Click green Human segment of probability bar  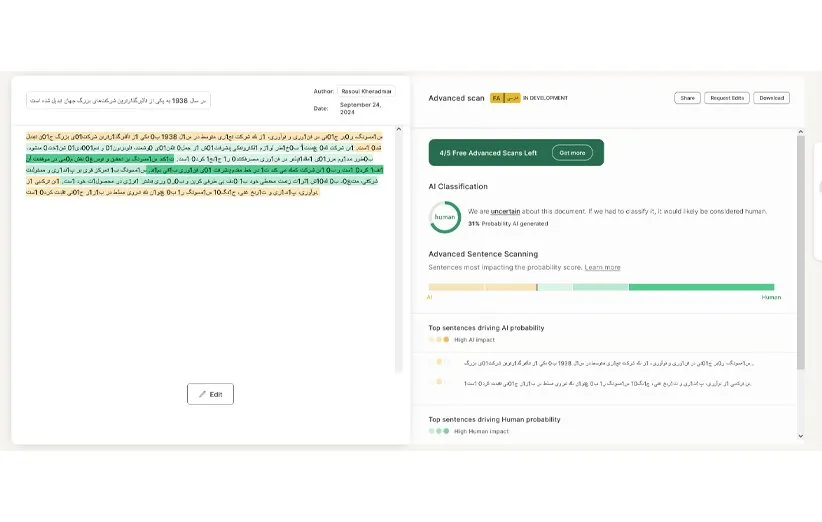(x=701, y=287)
